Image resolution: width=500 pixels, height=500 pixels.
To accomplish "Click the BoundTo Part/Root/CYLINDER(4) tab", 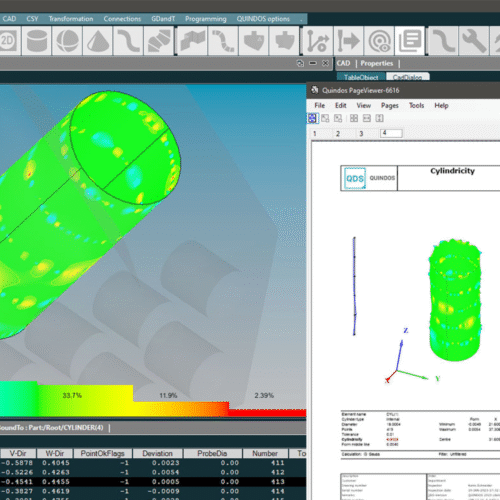I will [52, 427].
